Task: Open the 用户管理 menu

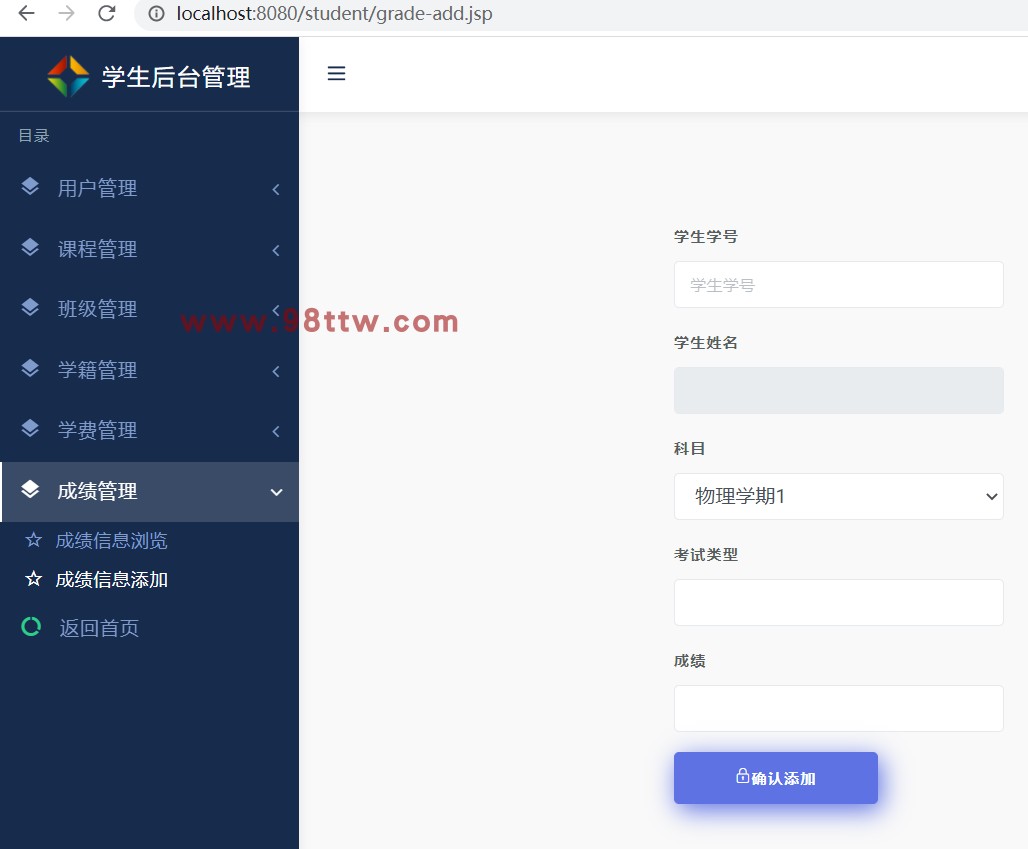Action: point(149,189)
